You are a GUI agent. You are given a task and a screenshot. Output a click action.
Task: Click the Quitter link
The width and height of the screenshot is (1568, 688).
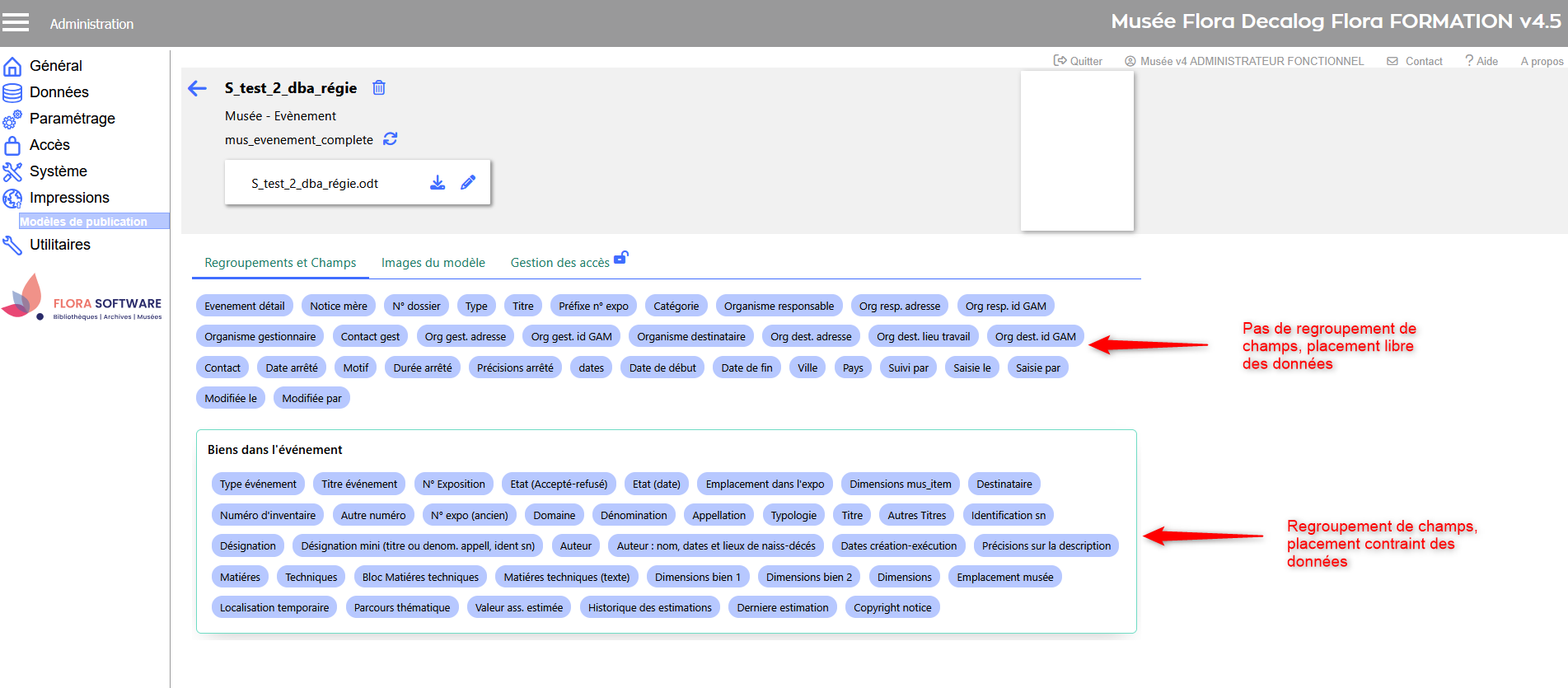(1078, 61)
